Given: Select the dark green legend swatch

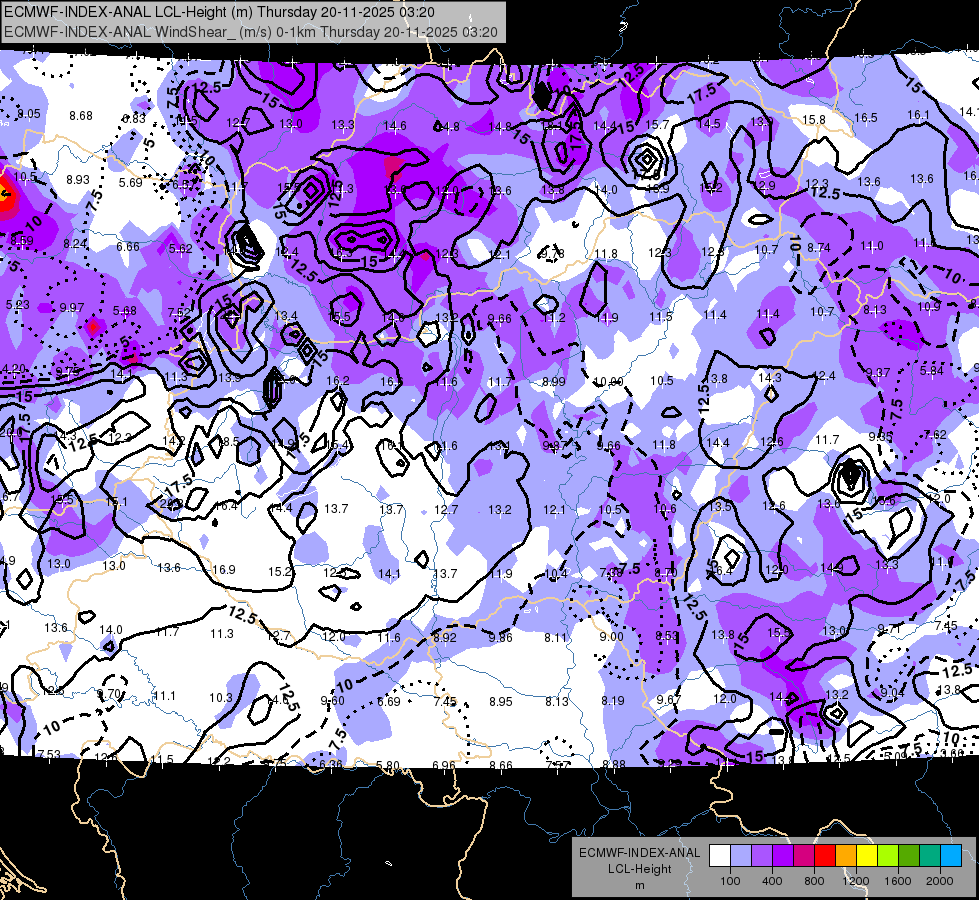Looking at the screenshot, I should pyautogui.click(x=909, y=856).
